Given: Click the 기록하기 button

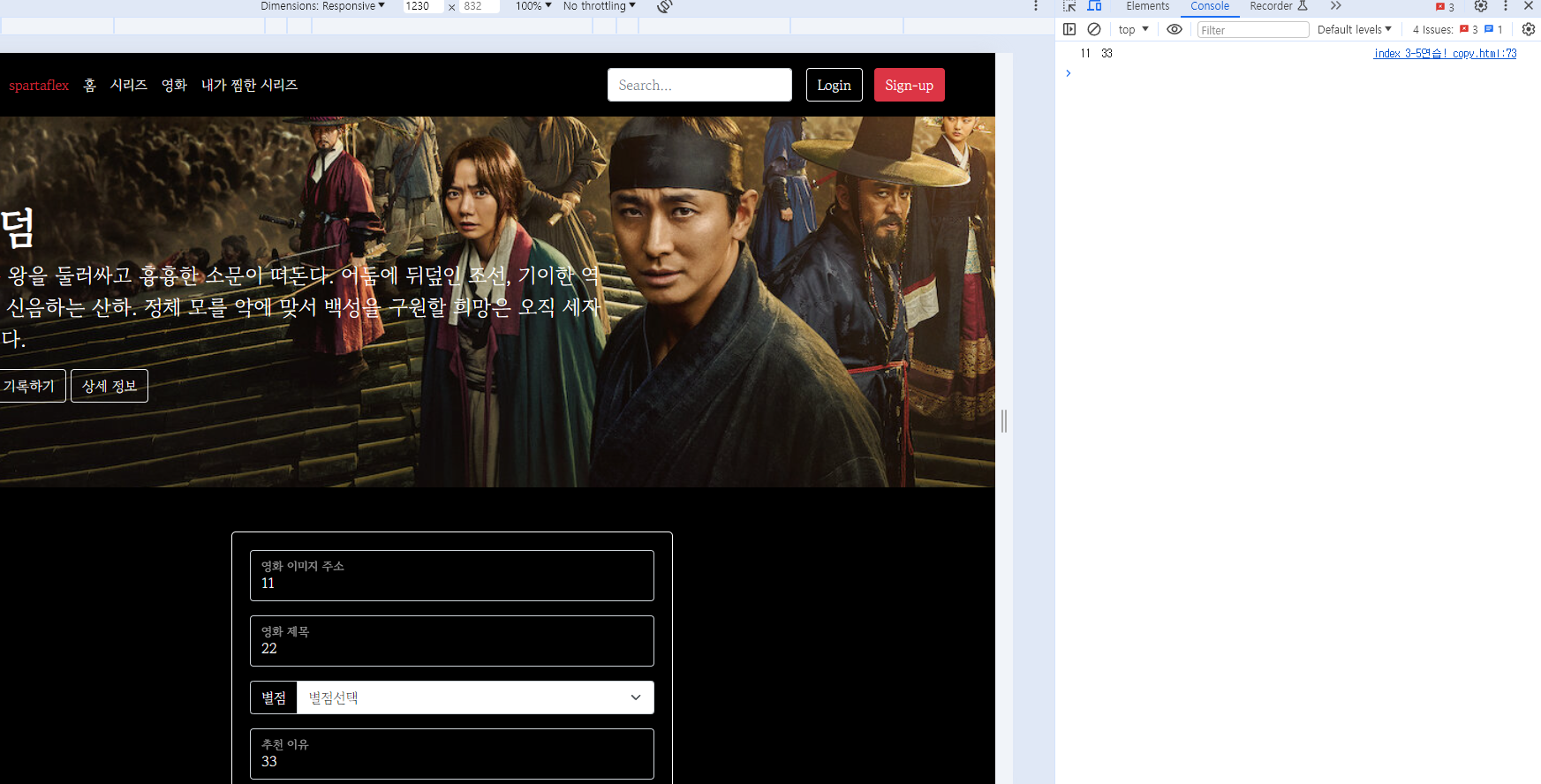Looking at the screenshot, I should point(32,386).
